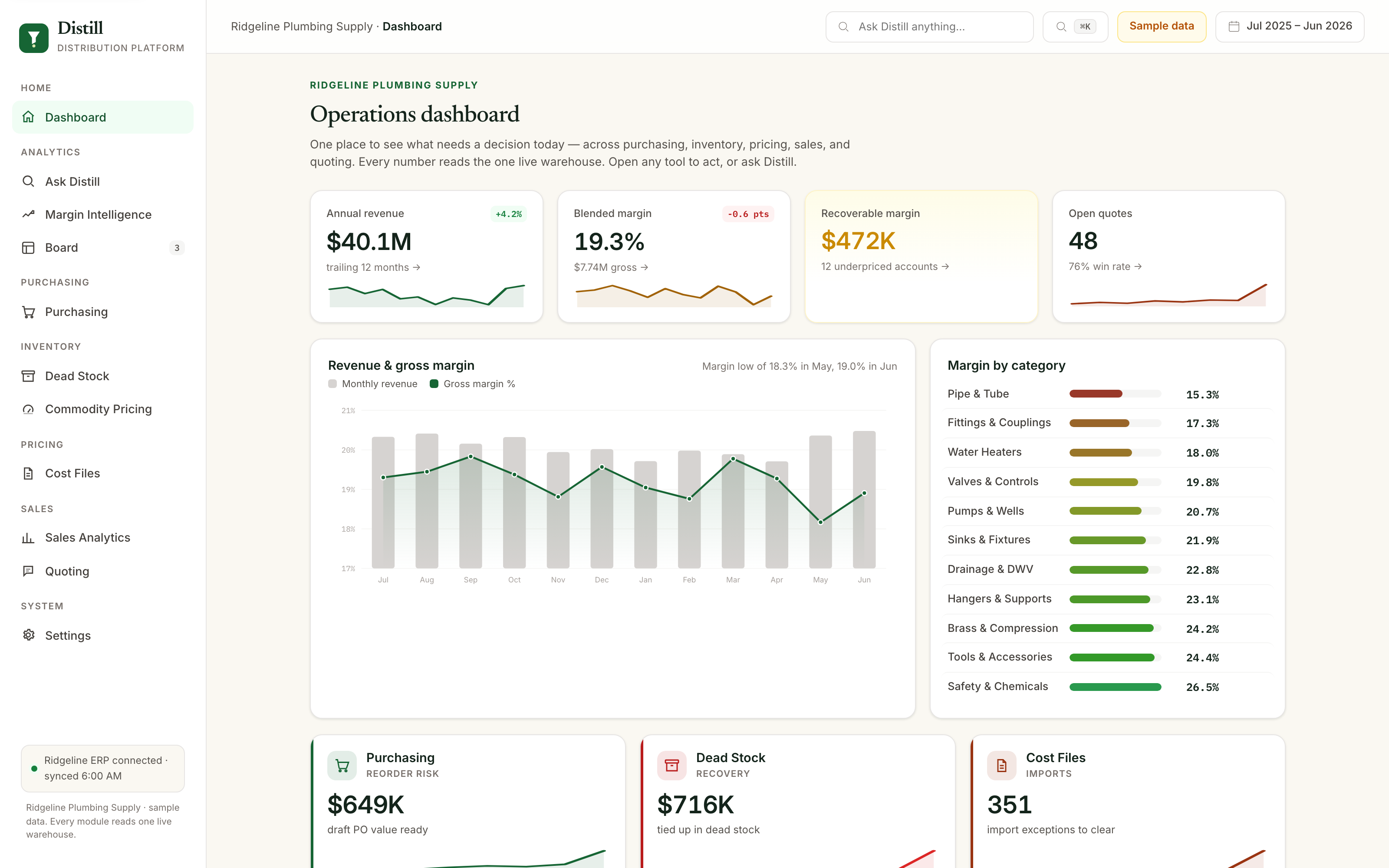
Task: Click the +4.2% revenue change badge
Action: 509,214
